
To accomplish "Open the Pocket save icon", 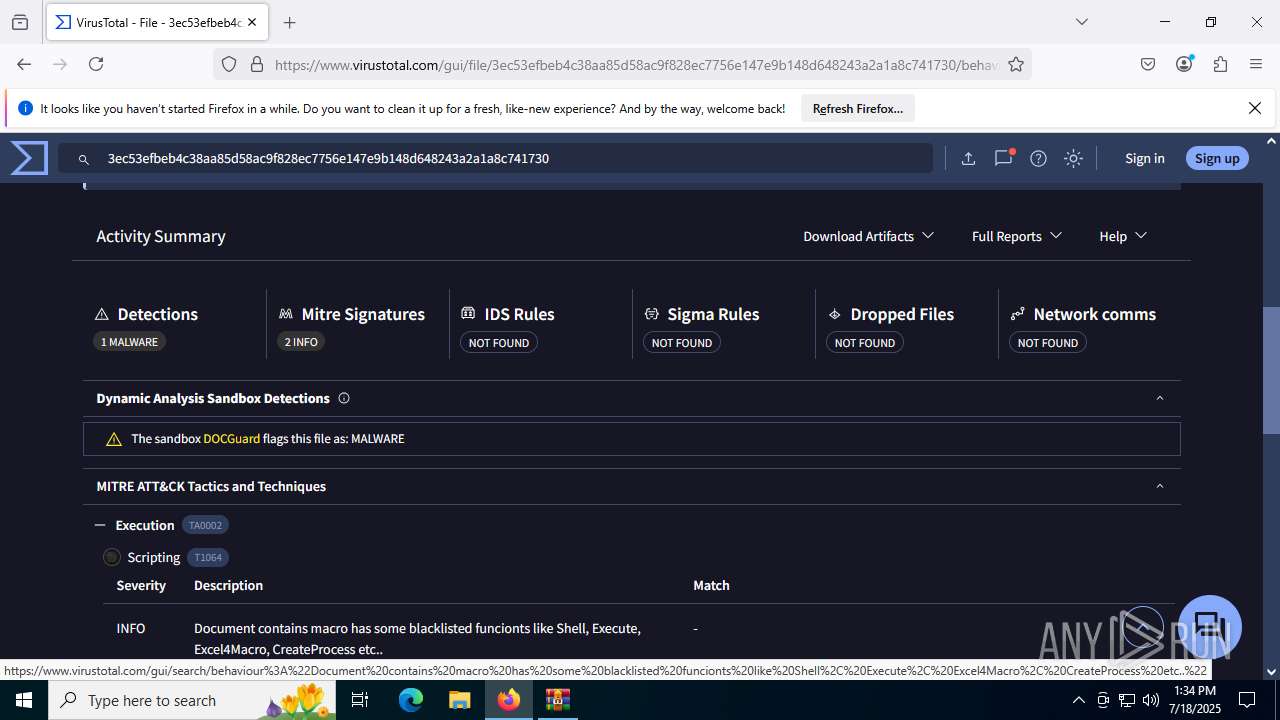I will point(1148,64).
